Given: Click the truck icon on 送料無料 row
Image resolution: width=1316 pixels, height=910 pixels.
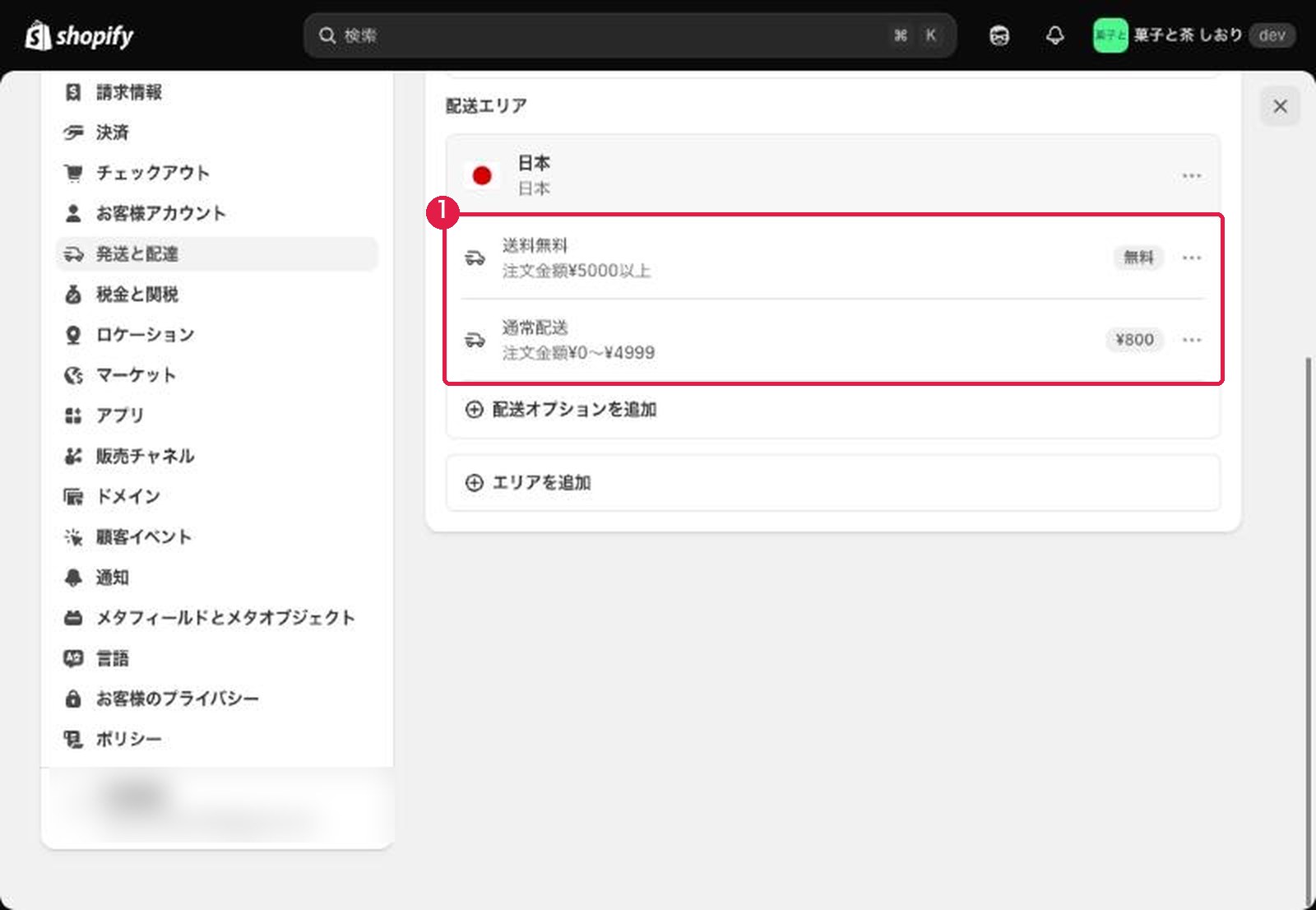Looking at the screenshot, I should tap(475, 258).
